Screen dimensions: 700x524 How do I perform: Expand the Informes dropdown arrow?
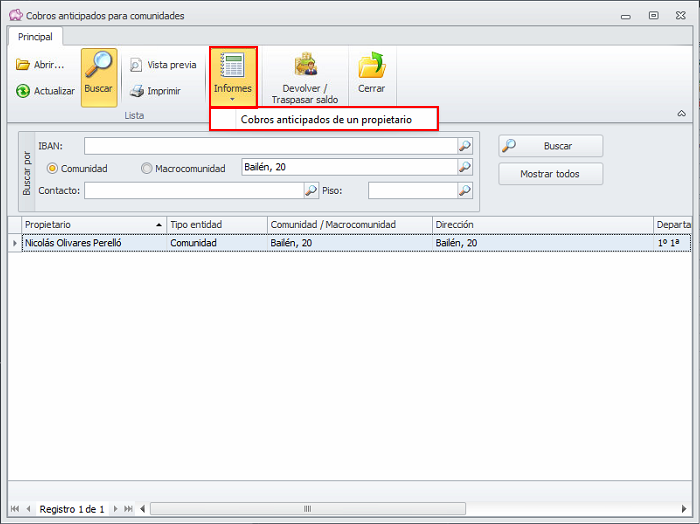pos(232,100)
